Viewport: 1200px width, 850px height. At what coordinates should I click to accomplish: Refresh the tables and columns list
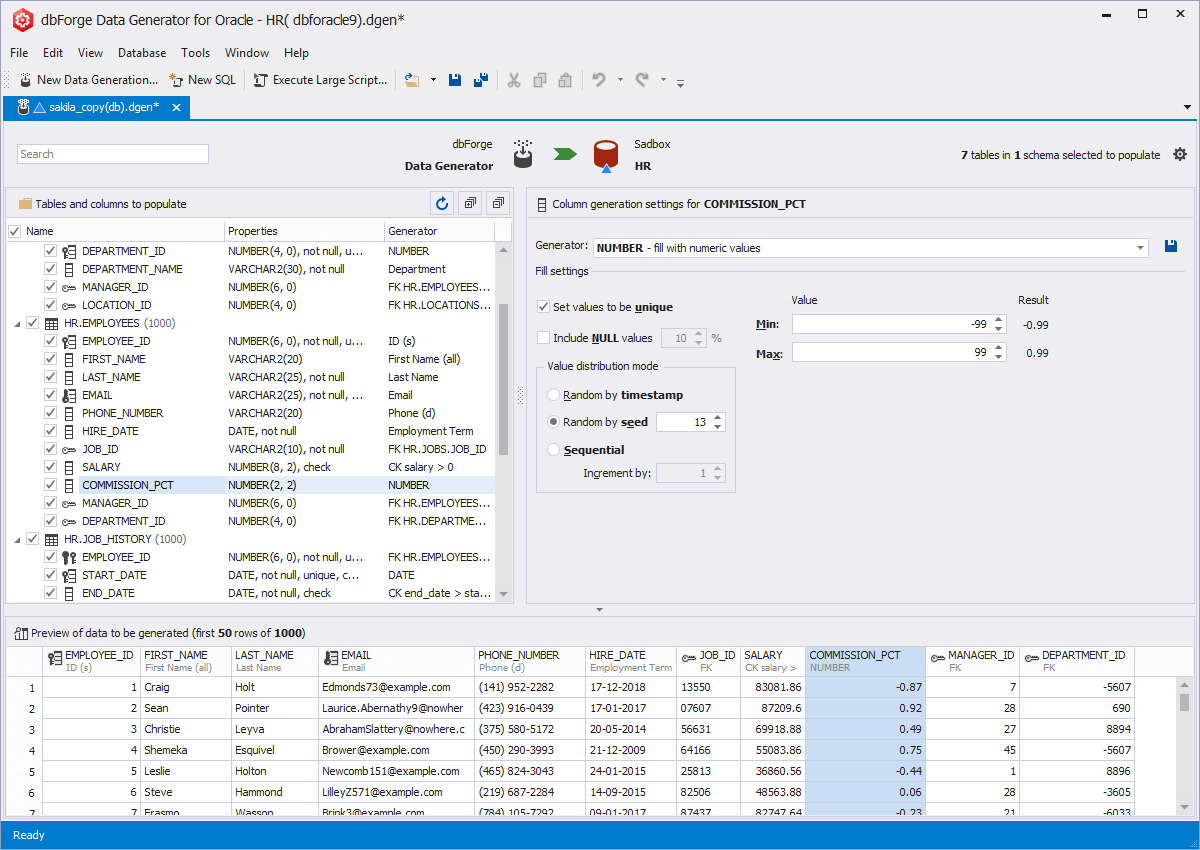(x=442, y=204)
